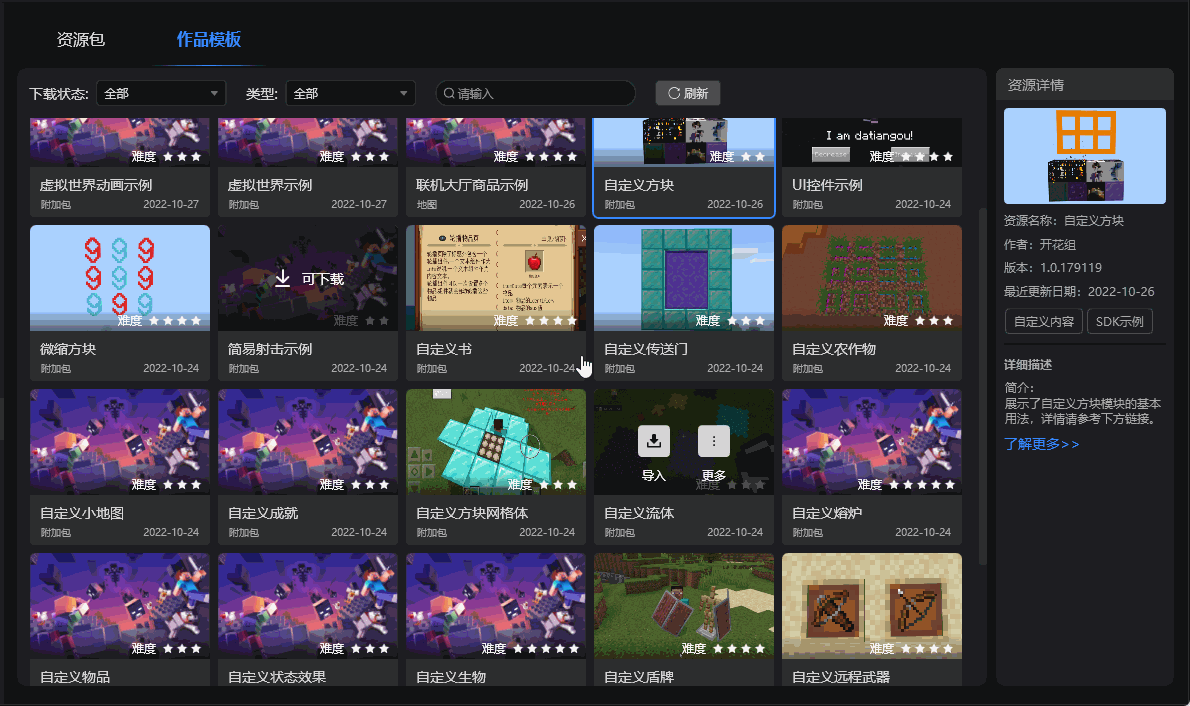This screenshot has width=1190, height=706.
Task: Select the 自定义书 book thumbnail
Action: click(x=496, y=278)
